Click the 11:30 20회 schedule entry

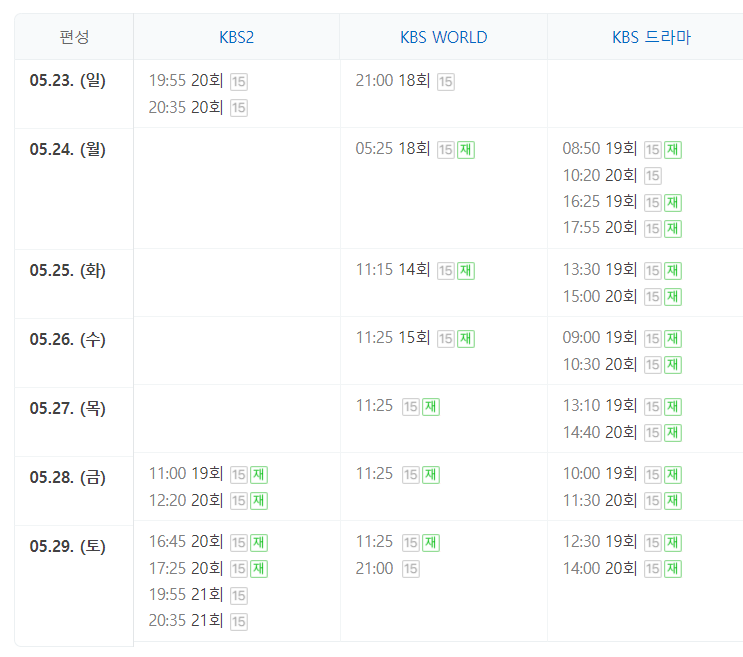600,500
